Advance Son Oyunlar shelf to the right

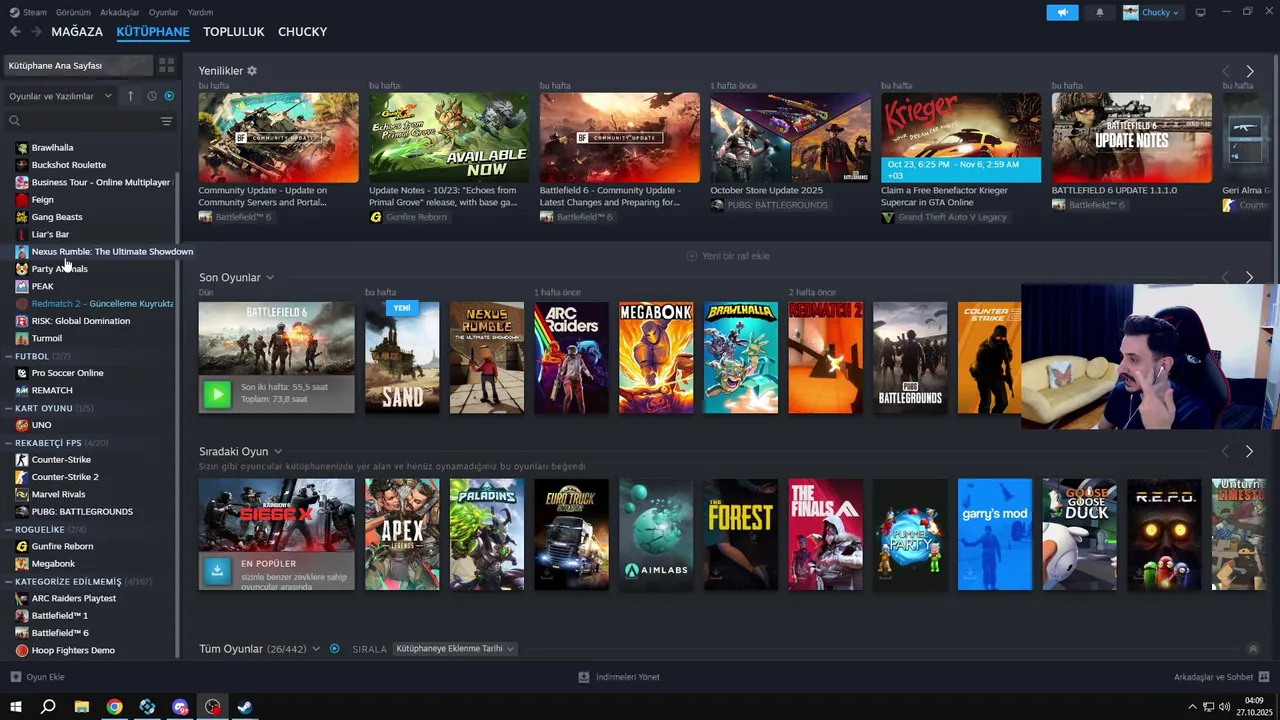tap(1249, 277)
